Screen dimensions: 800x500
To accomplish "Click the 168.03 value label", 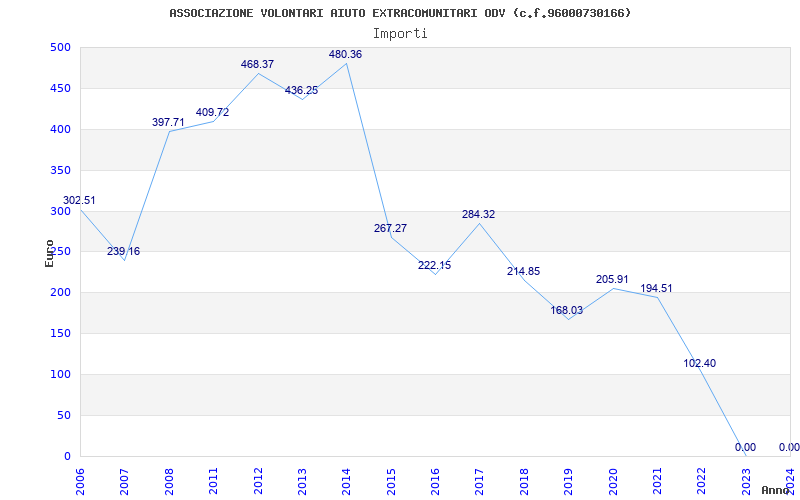I will point(567,310).
